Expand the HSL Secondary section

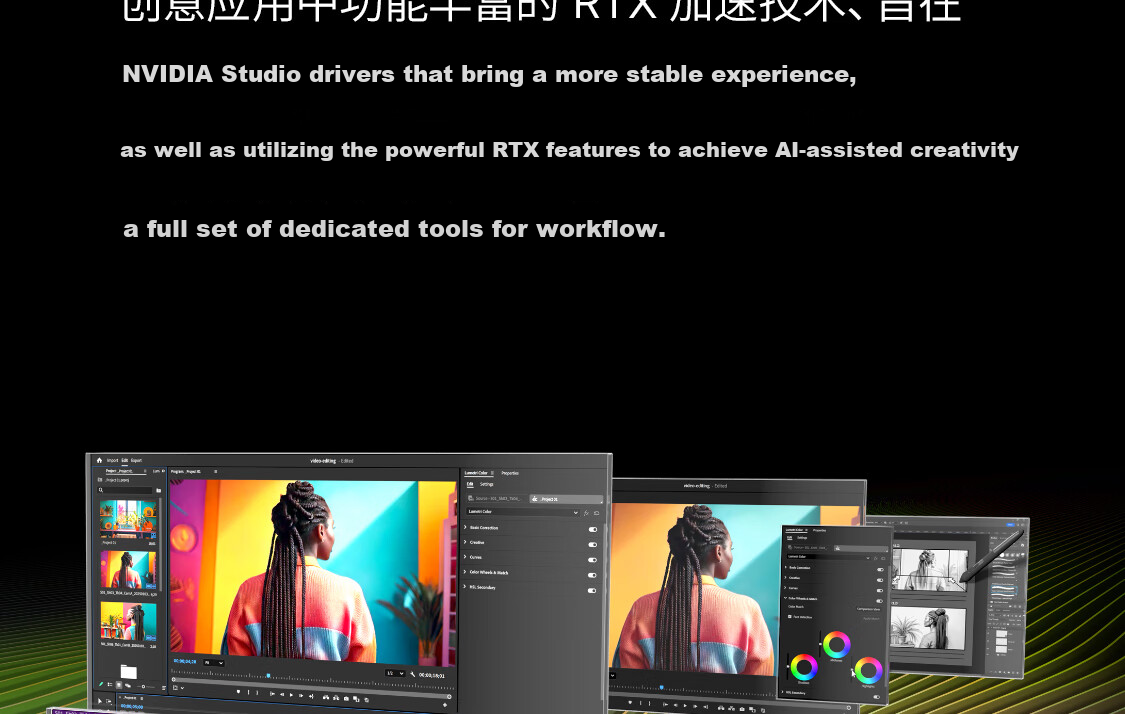[x=466, y=587]
